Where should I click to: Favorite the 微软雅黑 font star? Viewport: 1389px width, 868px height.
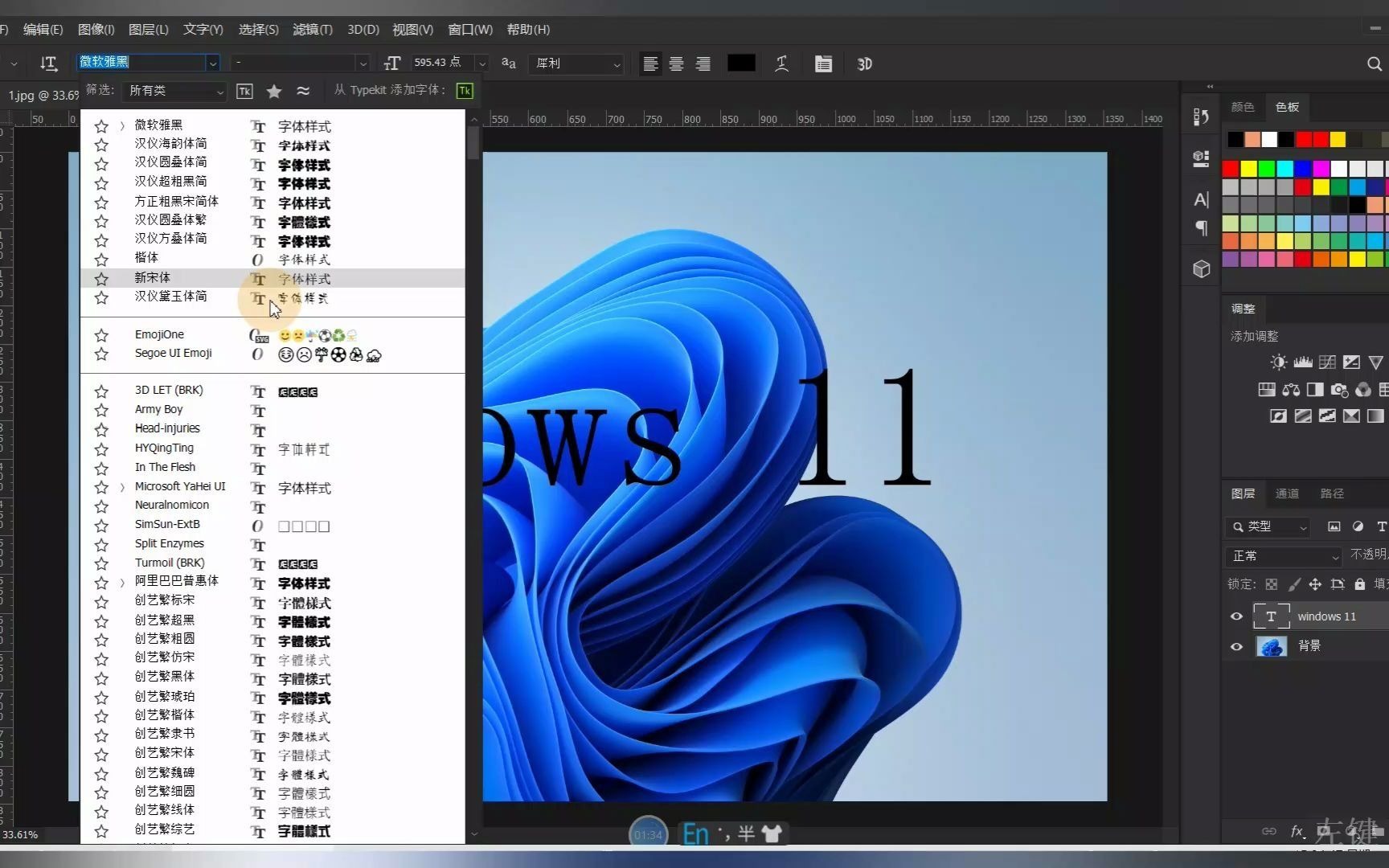coord(101,125)
